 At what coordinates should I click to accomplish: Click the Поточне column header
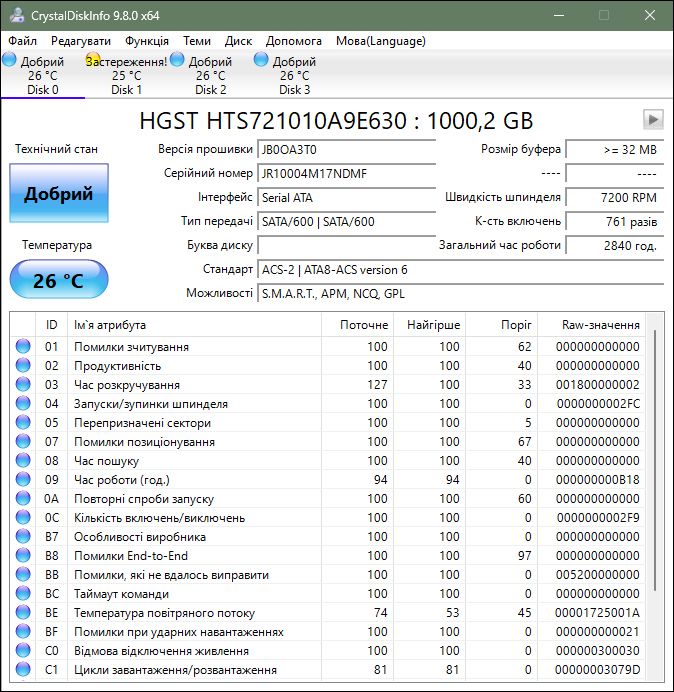coord(357,325)
